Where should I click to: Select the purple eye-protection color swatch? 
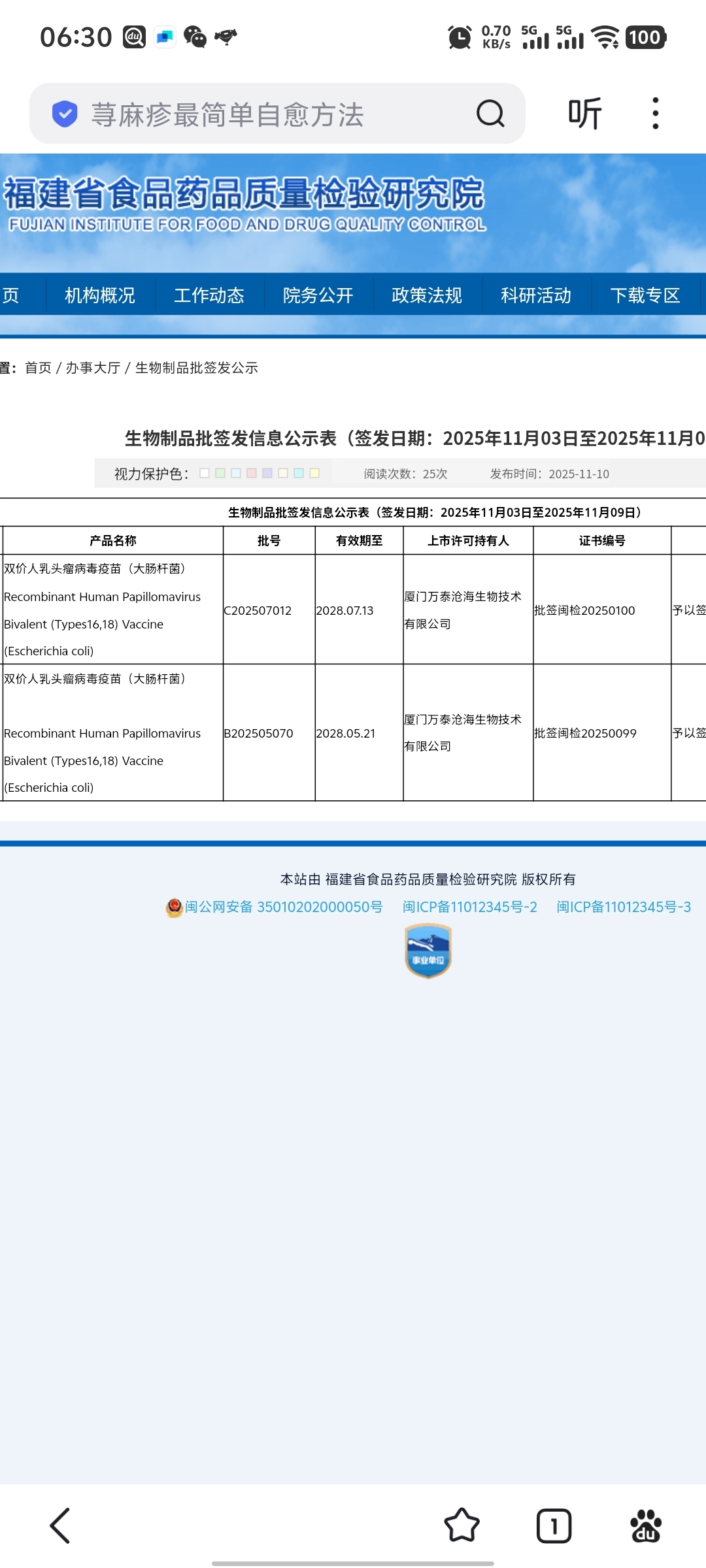[267, 473]
